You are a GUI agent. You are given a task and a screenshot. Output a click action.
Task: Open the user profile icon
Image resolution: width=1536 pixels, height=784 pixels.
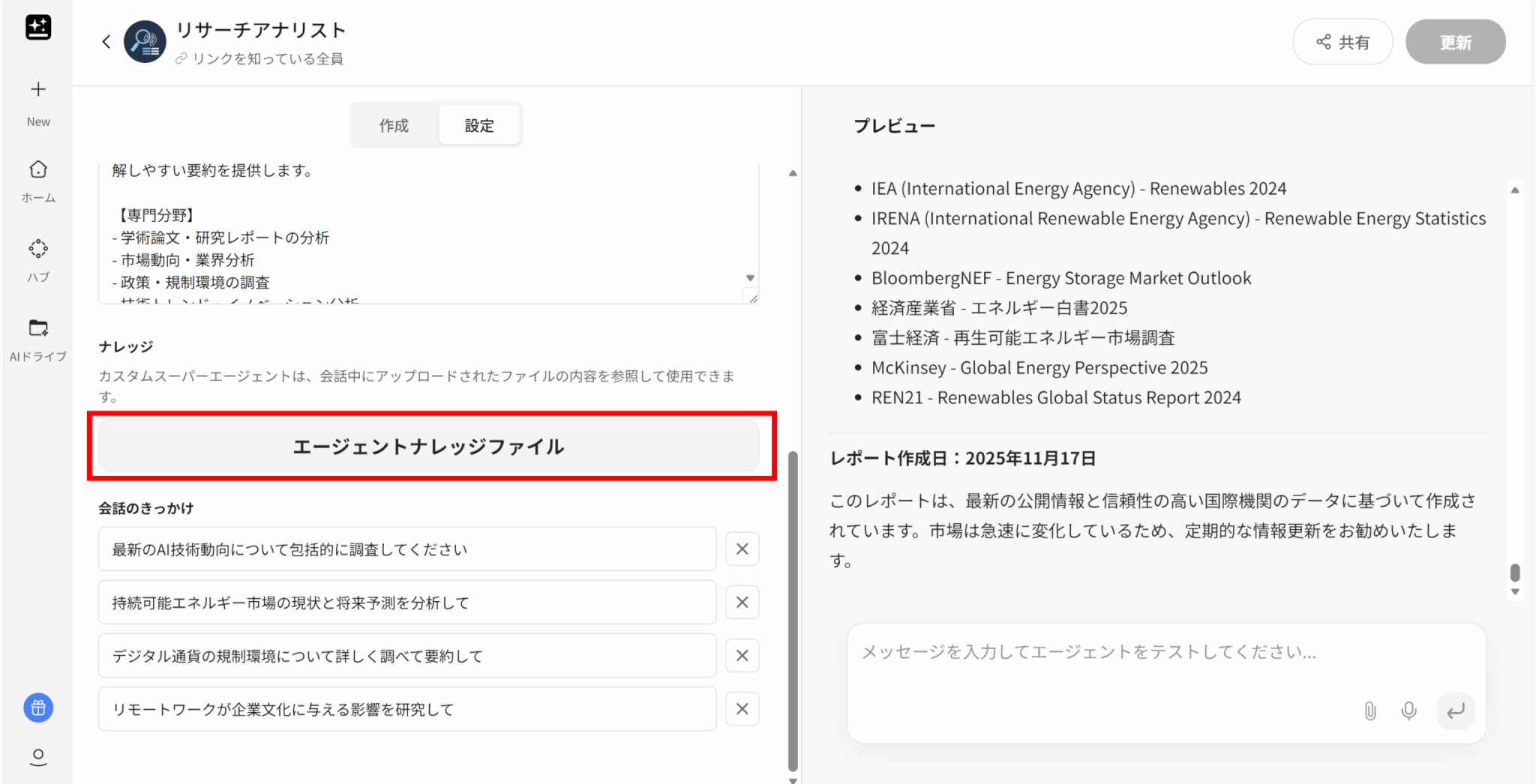38,757
